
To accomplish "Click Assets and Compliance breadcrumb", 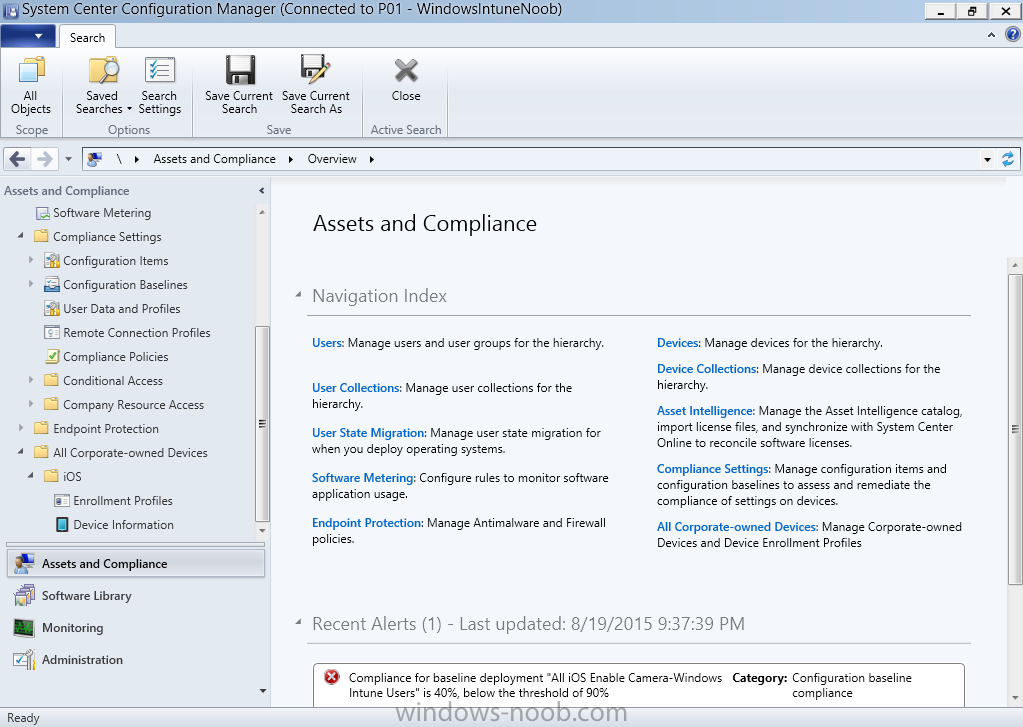I will (x=214, y=159).
